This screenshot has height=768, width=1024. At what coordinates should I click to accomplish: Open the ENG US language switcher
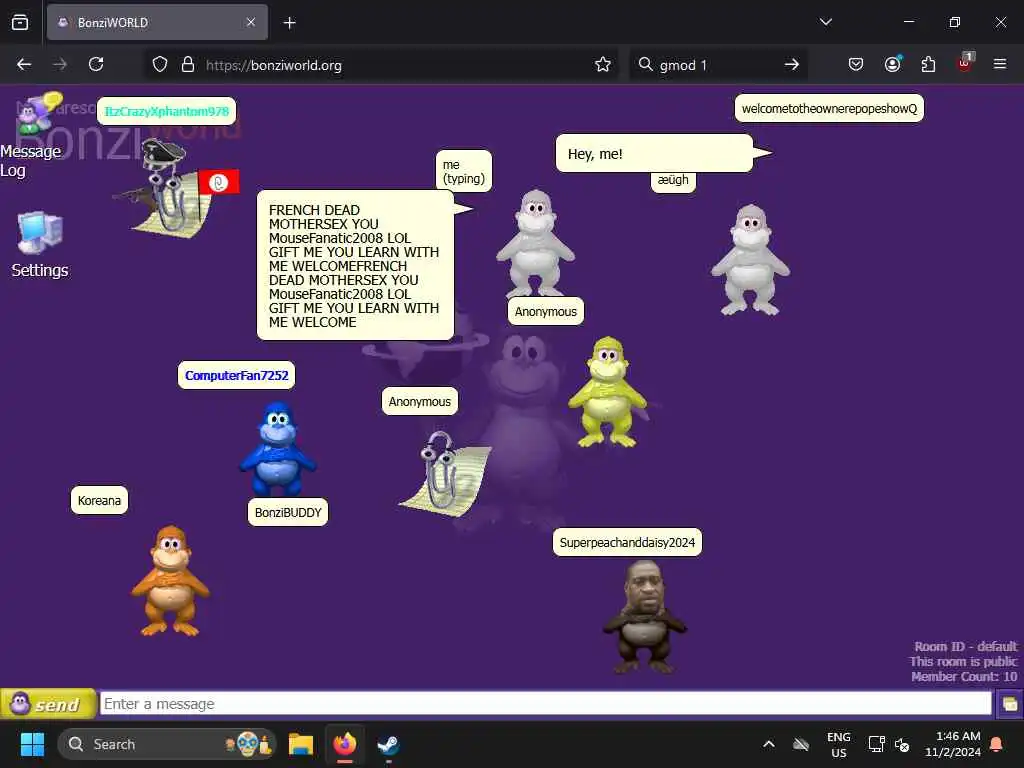[839, 744]
